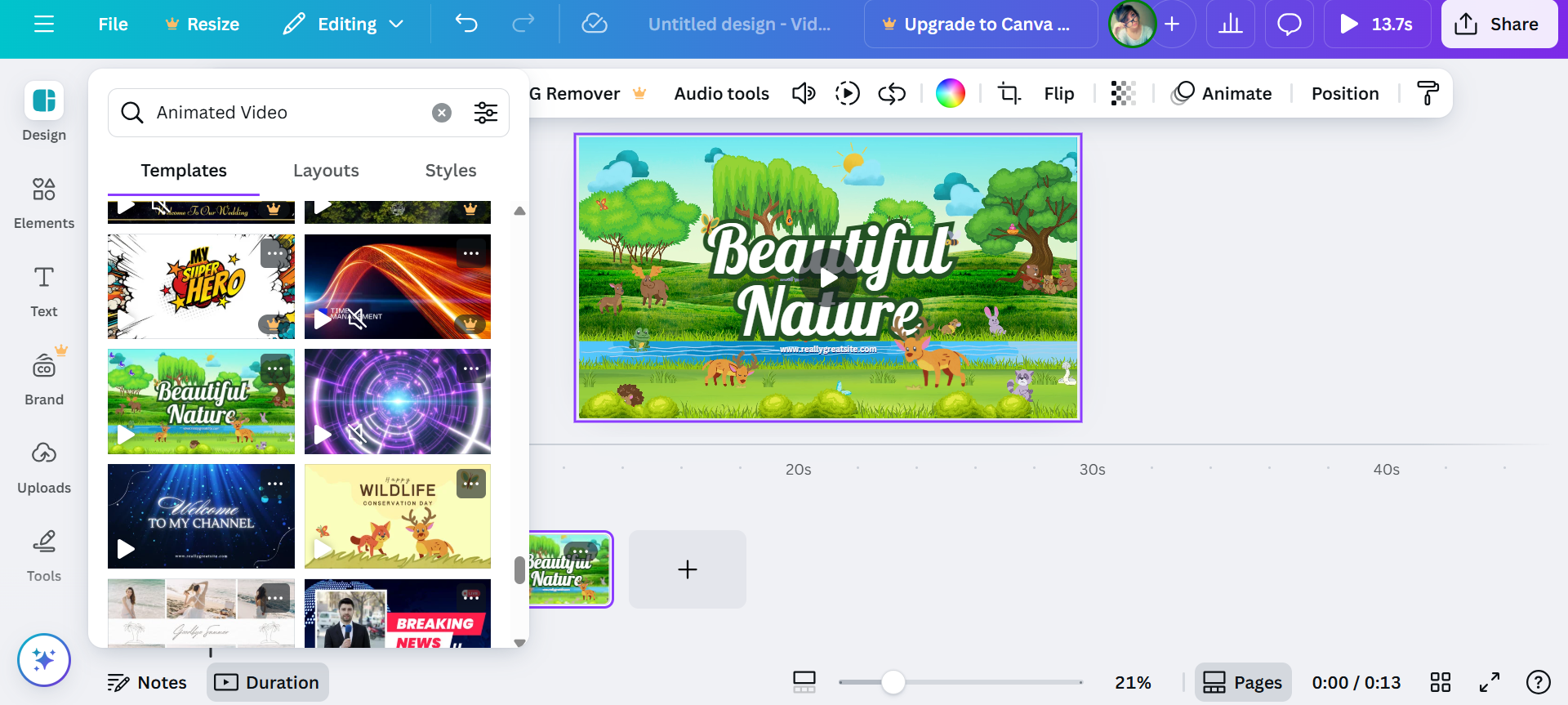Open more options on Welcome channel template
Screen dimensions: 1568x705
pyautogui.click(x=275, y=484)
